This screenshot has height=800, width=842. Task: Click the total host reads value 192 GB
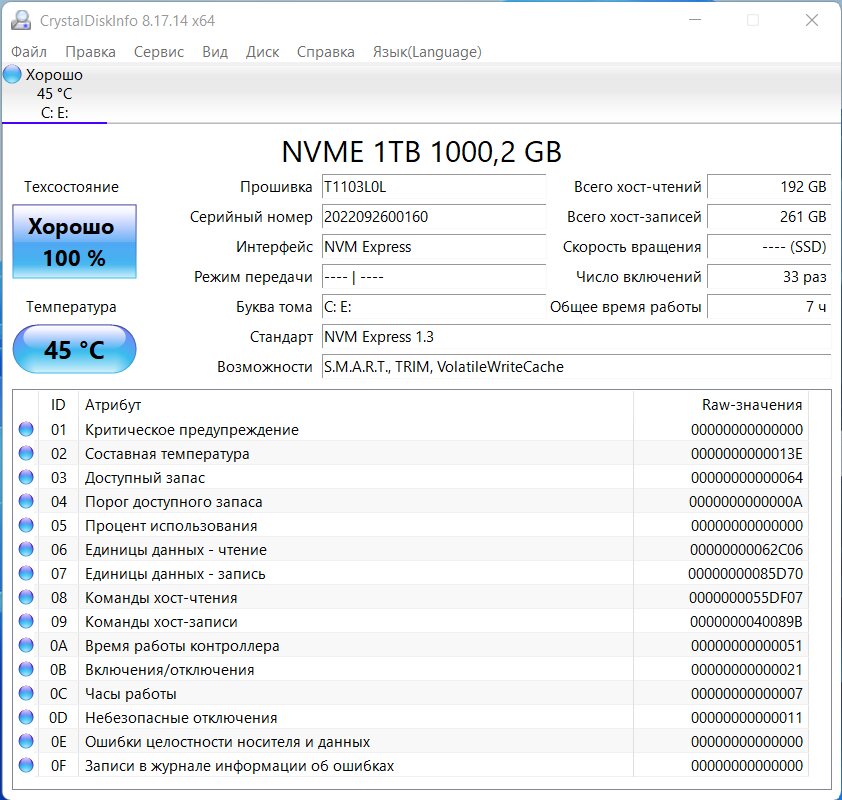769,186
